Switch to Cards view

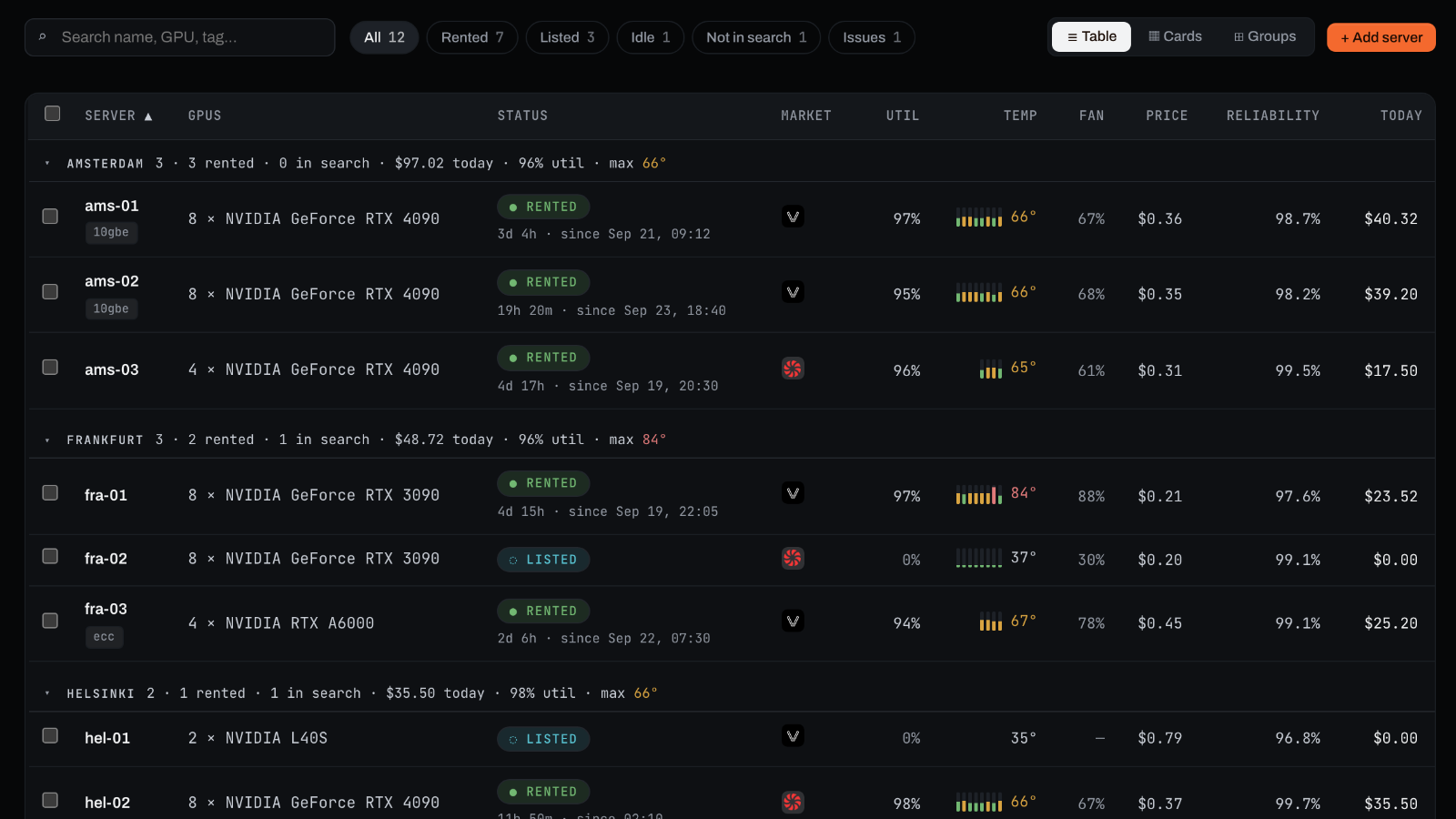pos(1175,36)
